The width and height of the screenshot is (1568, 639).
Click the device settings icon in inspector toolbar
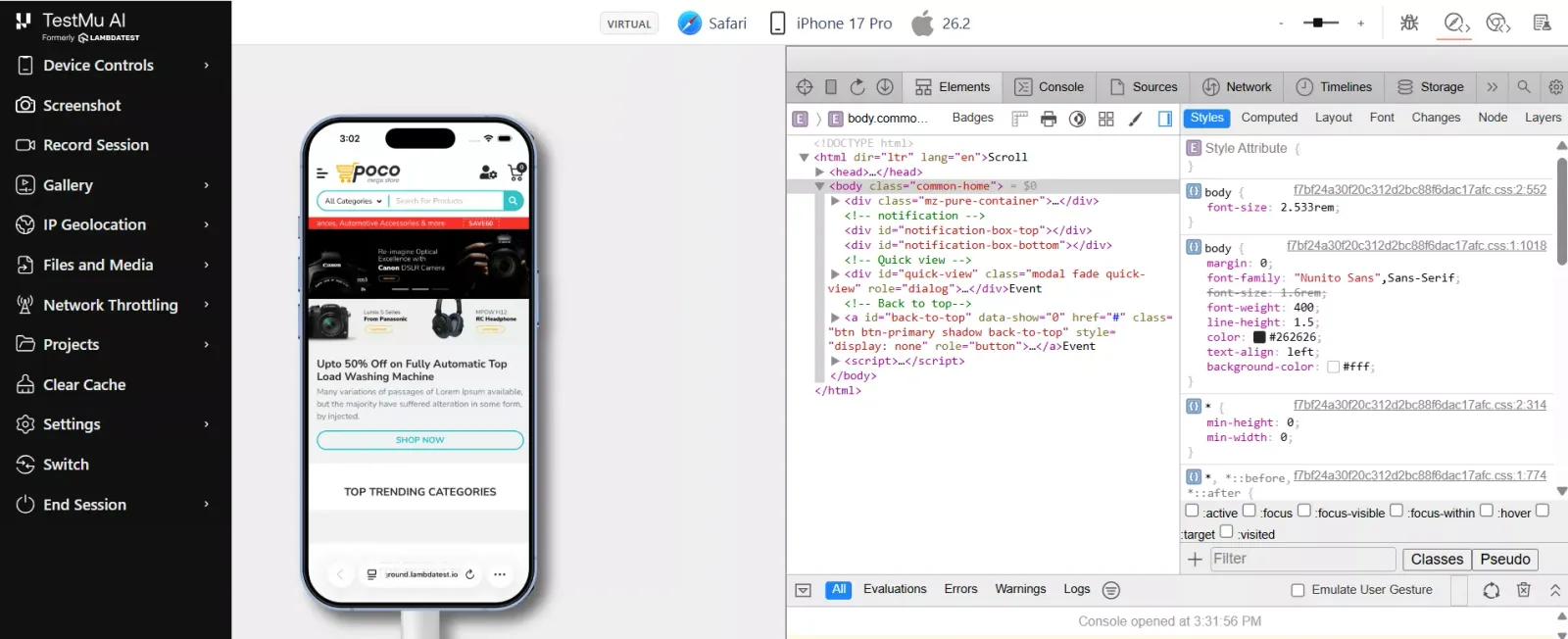(x=831, y=87)
